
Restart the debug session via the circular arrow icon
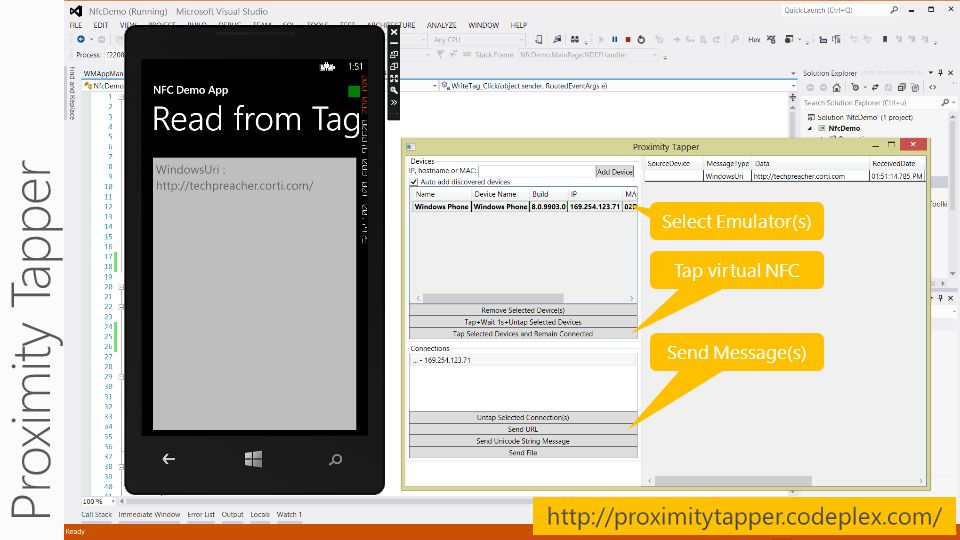641,40
